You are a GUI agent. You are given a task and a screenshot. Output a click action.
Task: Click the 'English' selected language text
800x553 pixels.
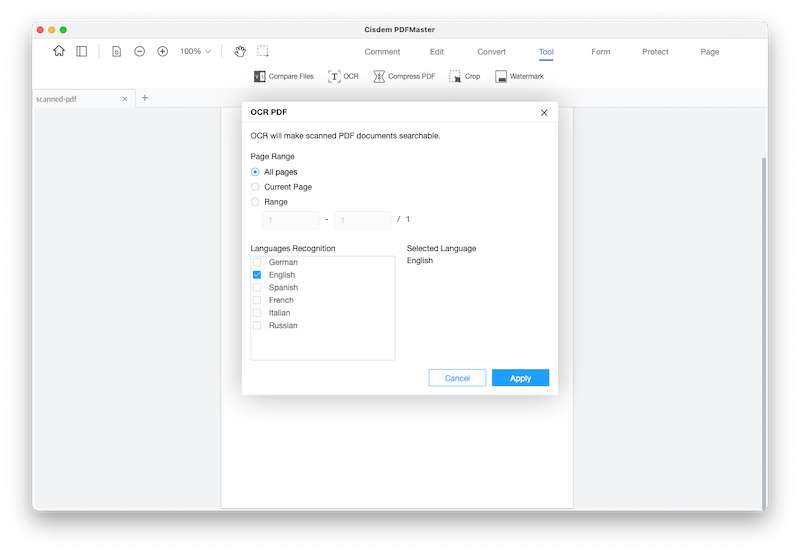[420, 261]
